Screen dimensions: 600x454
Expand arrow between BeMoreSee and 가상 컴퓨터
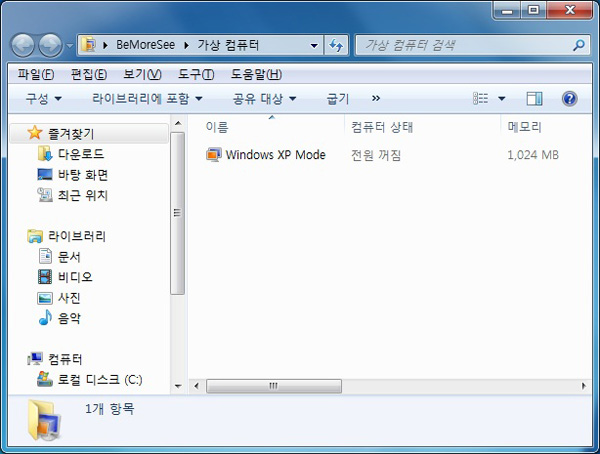point(186,45)
